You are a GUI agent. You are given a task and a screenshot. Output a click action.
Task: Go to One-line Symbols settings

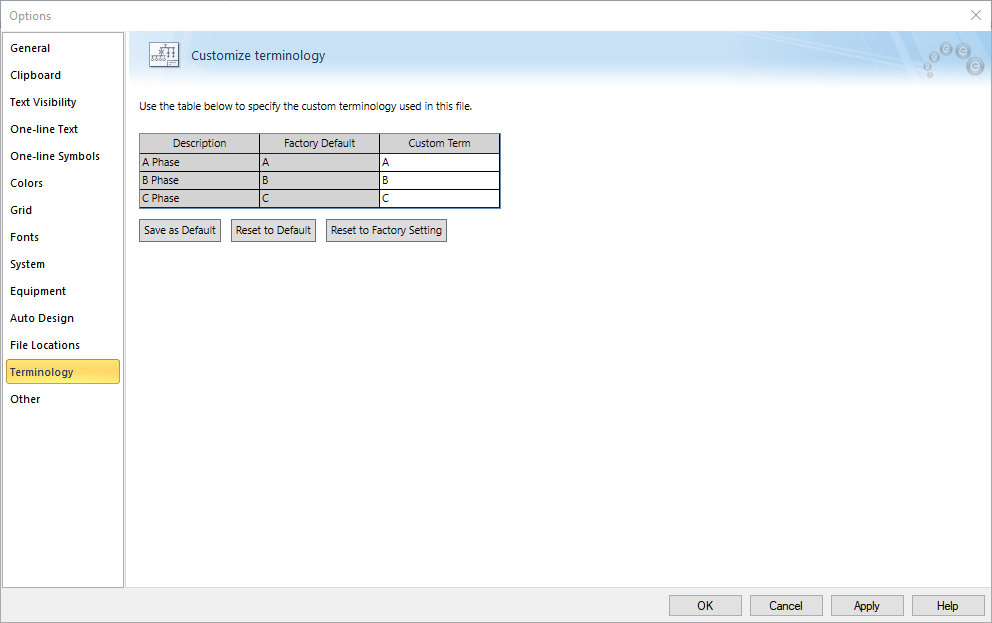55,156
